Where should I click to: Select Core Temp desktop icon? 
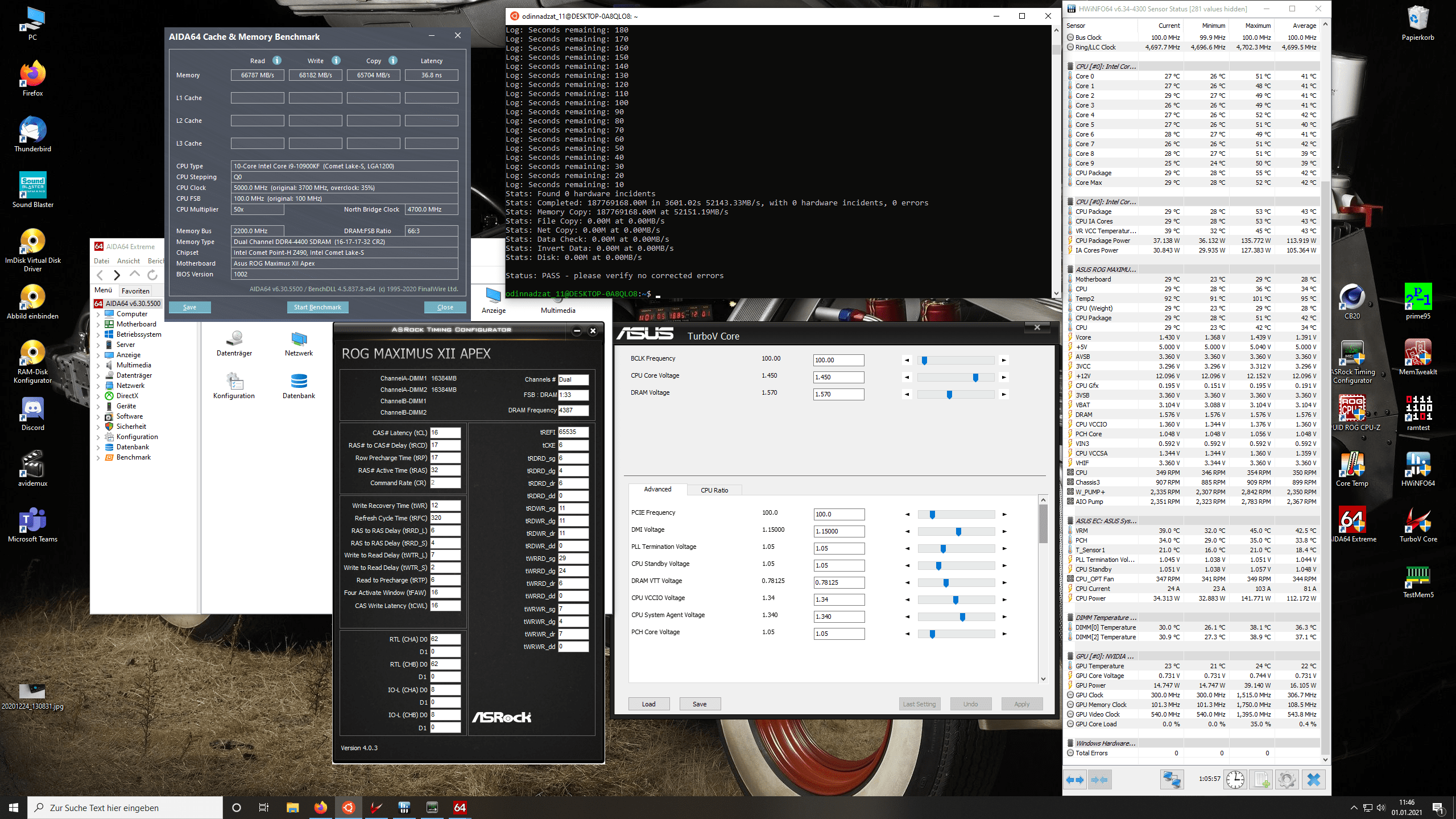click(1352, 468)
